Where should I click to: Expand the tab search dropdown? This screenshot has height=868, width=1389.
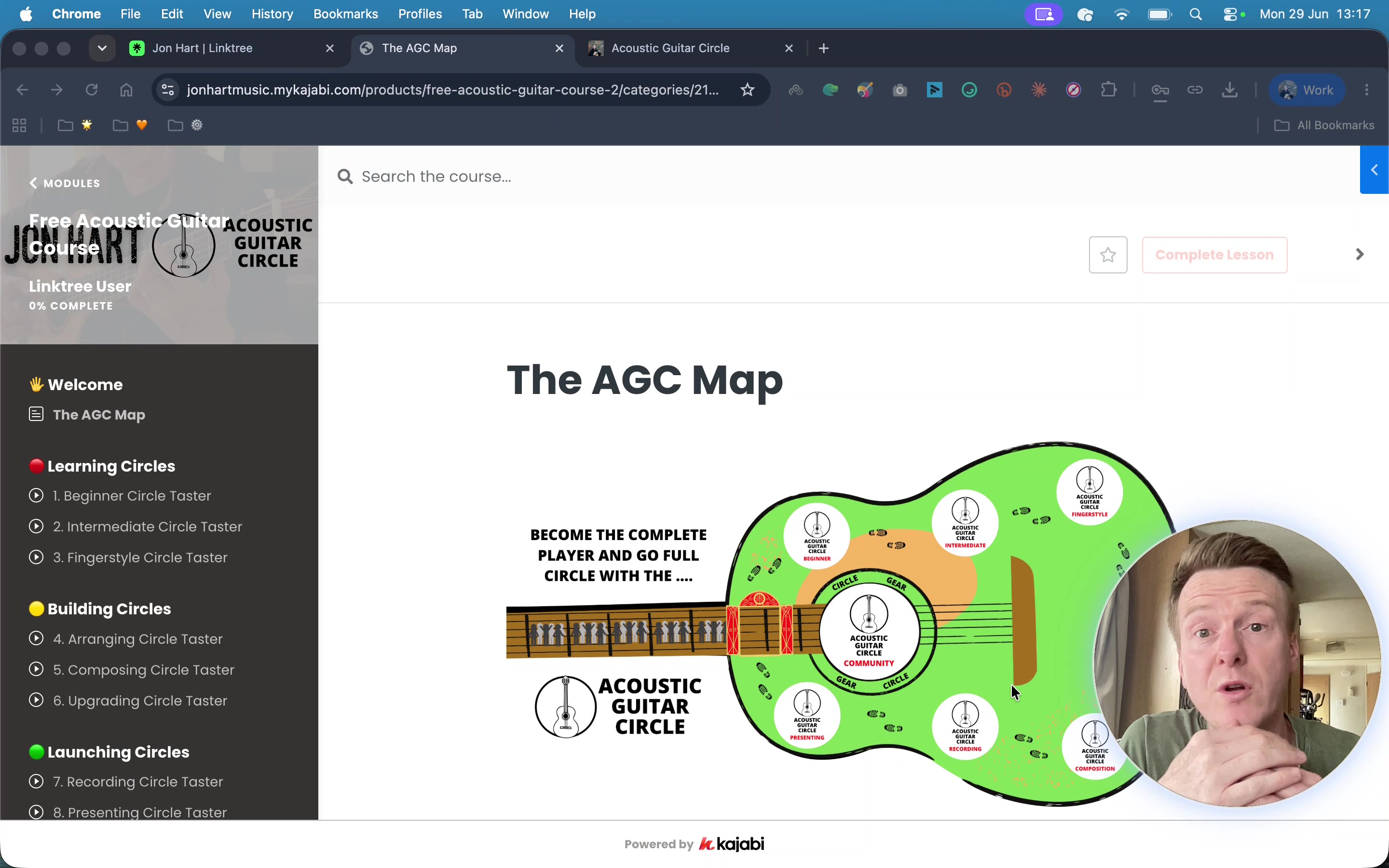point(102,48)
